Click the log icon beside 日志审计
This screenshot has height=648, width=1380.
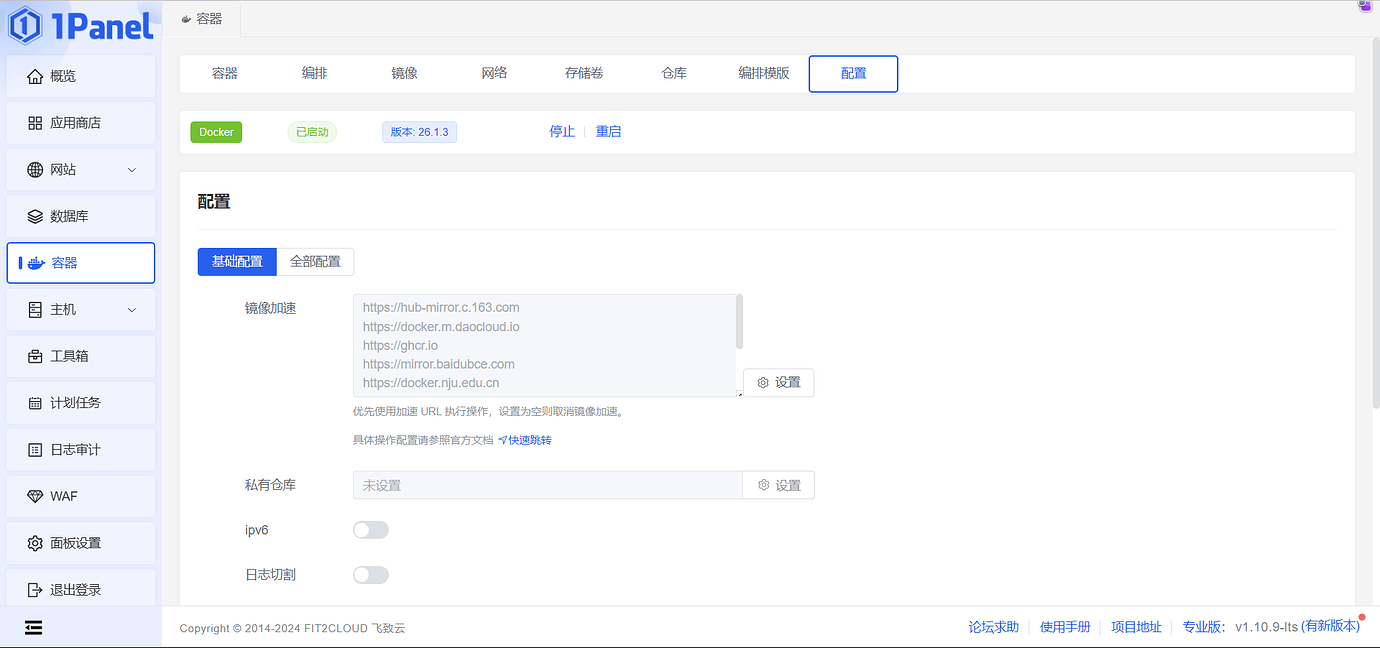[x=35, y=450]
